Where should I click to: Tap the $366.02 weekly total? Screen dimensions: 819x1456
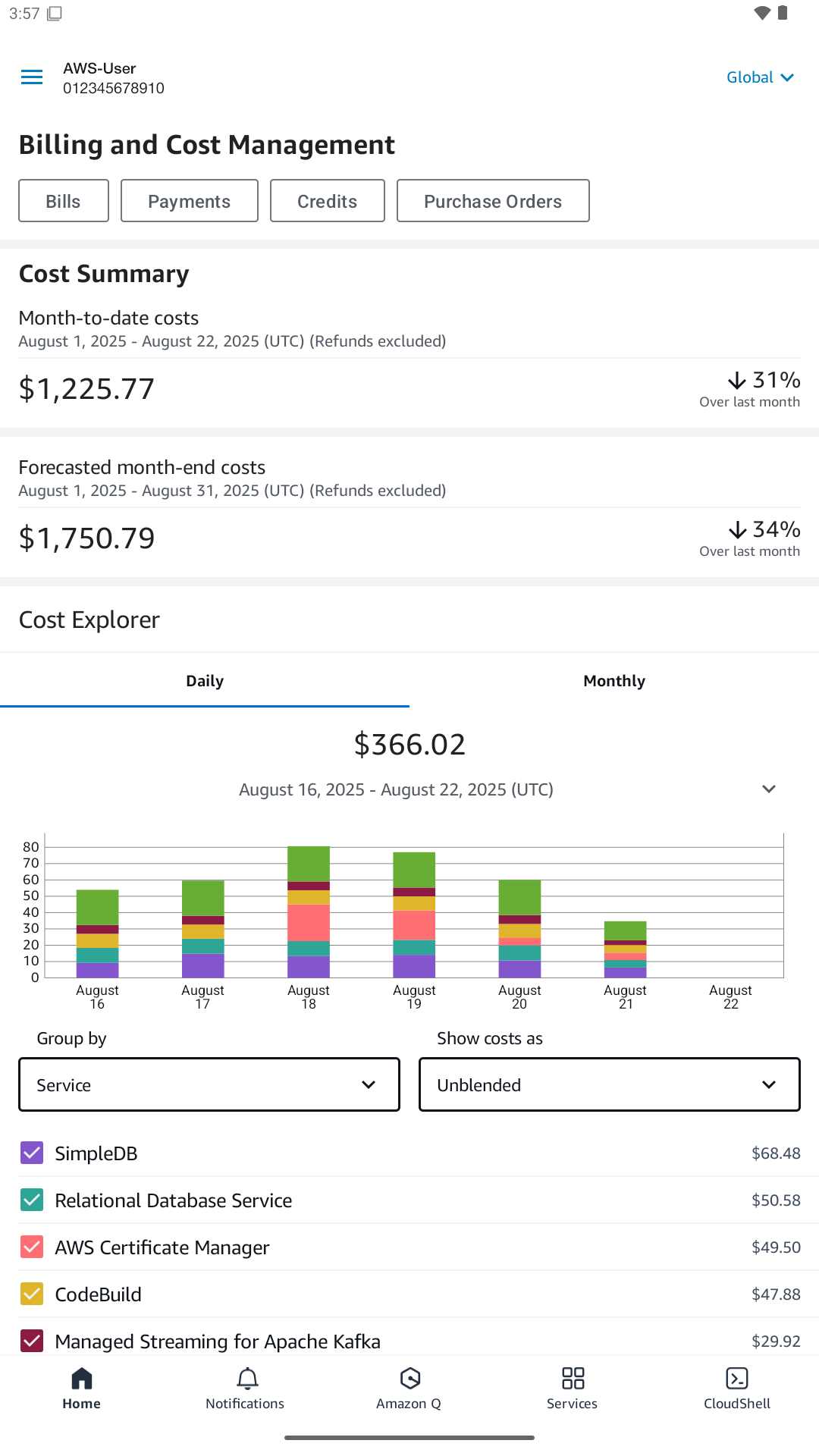(x=409, y=745)
